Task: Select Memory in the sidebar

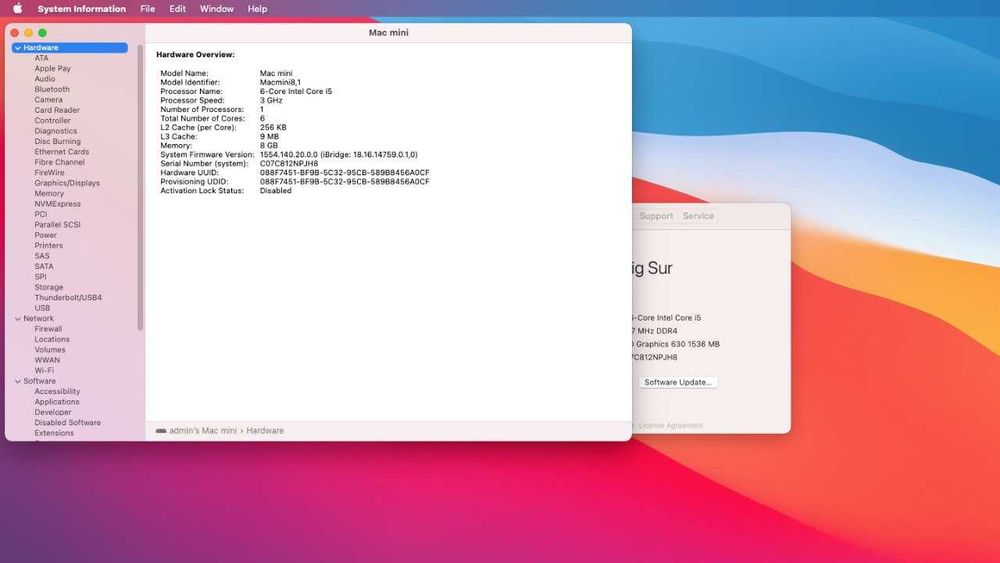Action: (x=49, y=193)
